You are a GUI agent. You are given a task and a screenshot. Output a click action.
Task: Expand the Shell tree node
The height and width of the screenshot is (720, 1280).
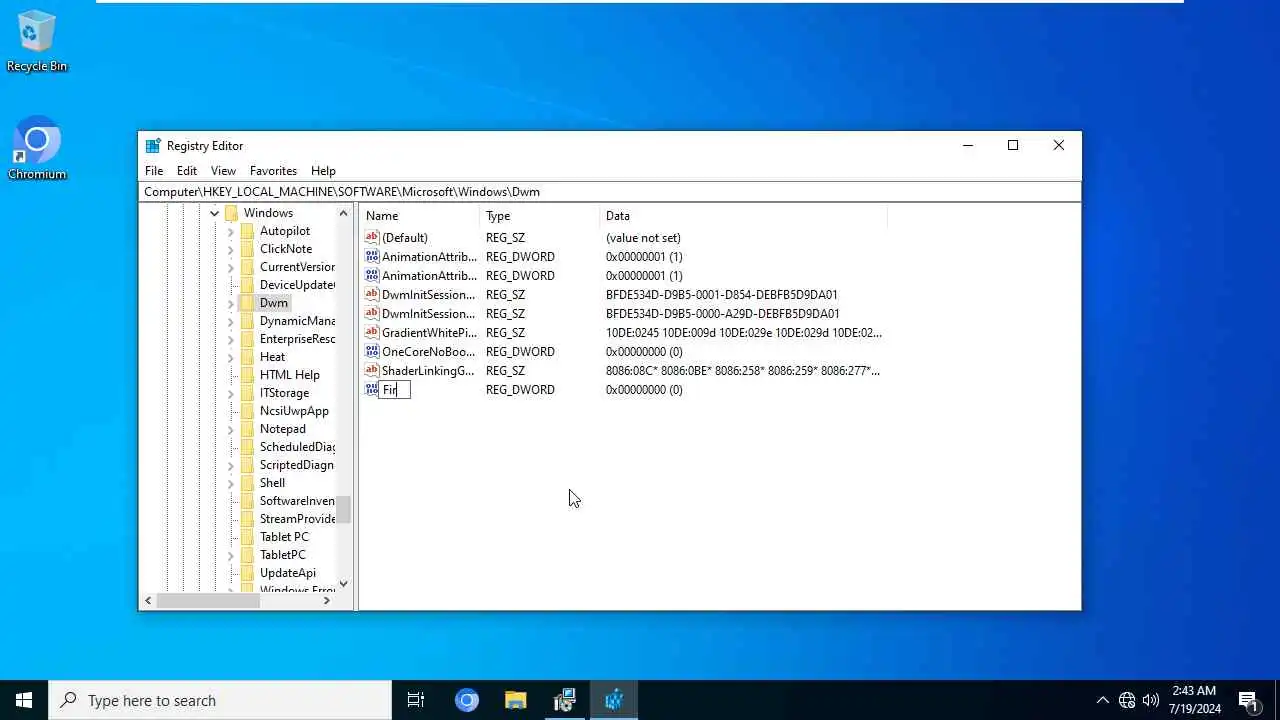tap(231, 483)
